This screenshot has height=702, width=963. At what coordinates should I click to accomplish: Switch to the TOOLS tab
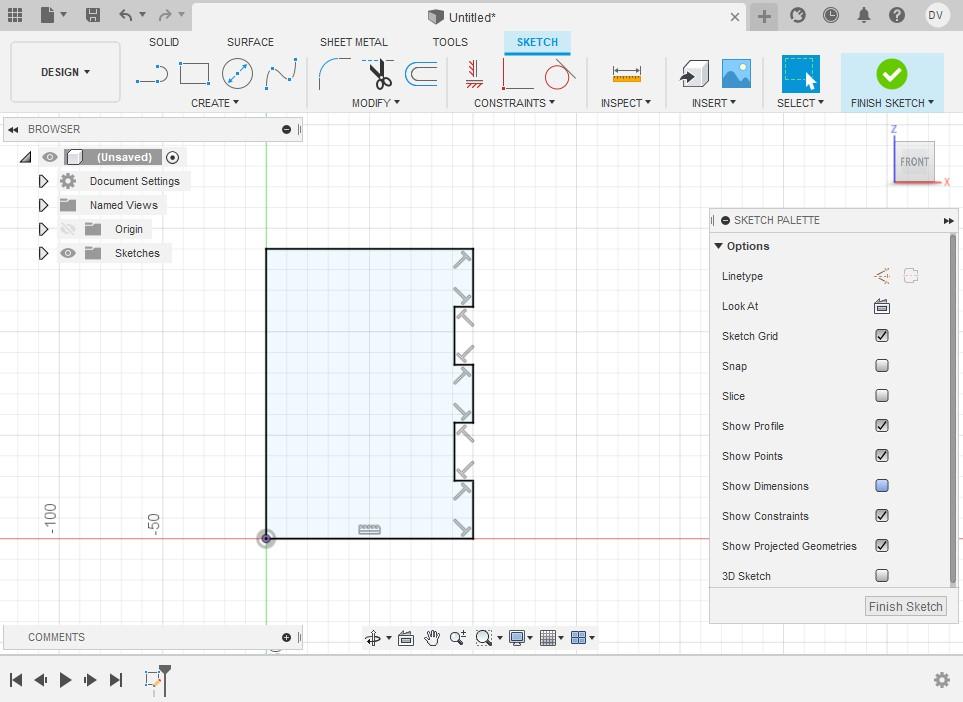(x=450, y=42)
